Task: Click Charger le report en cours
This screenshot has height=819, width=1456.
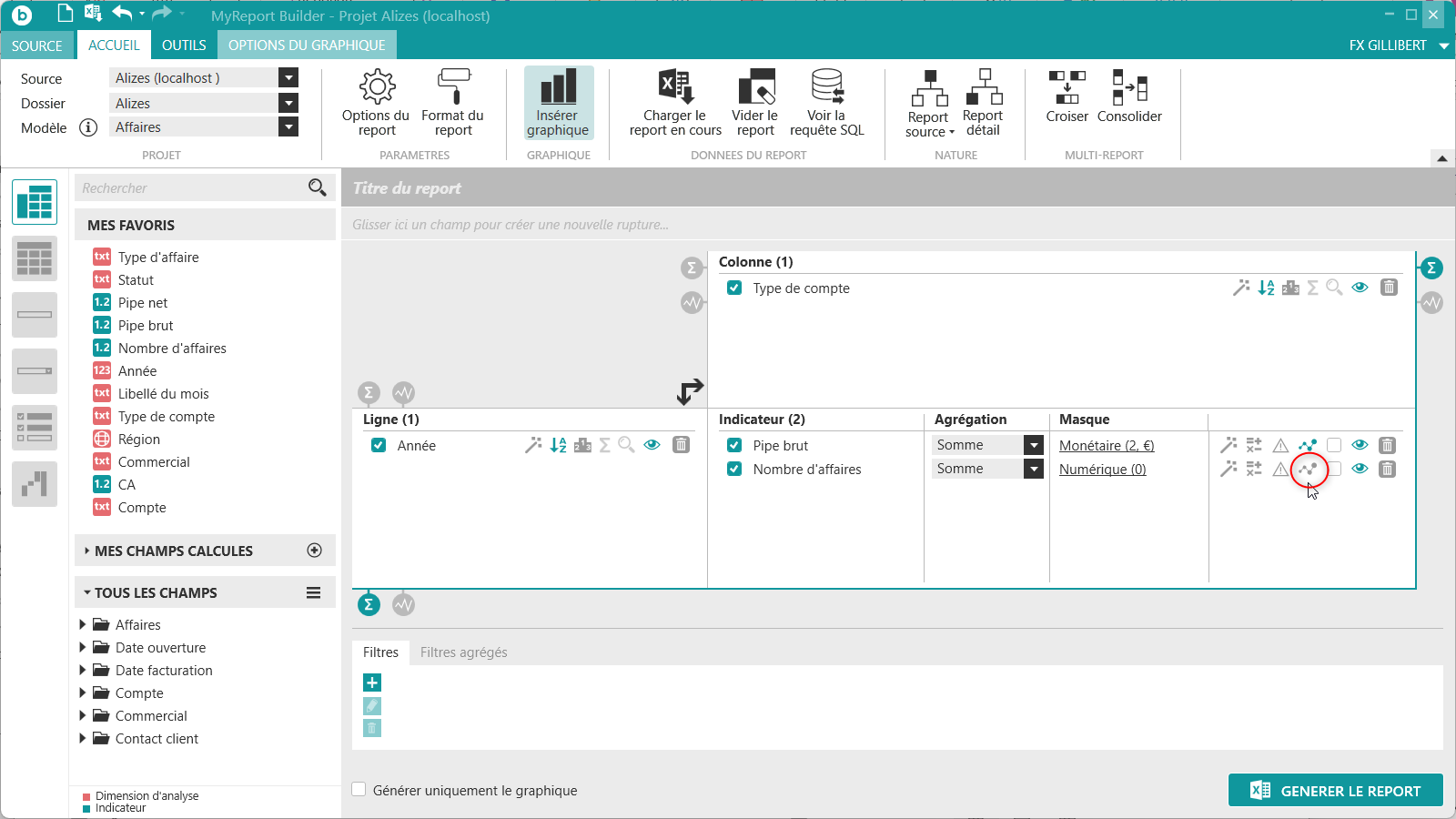Action: point(675,87)
